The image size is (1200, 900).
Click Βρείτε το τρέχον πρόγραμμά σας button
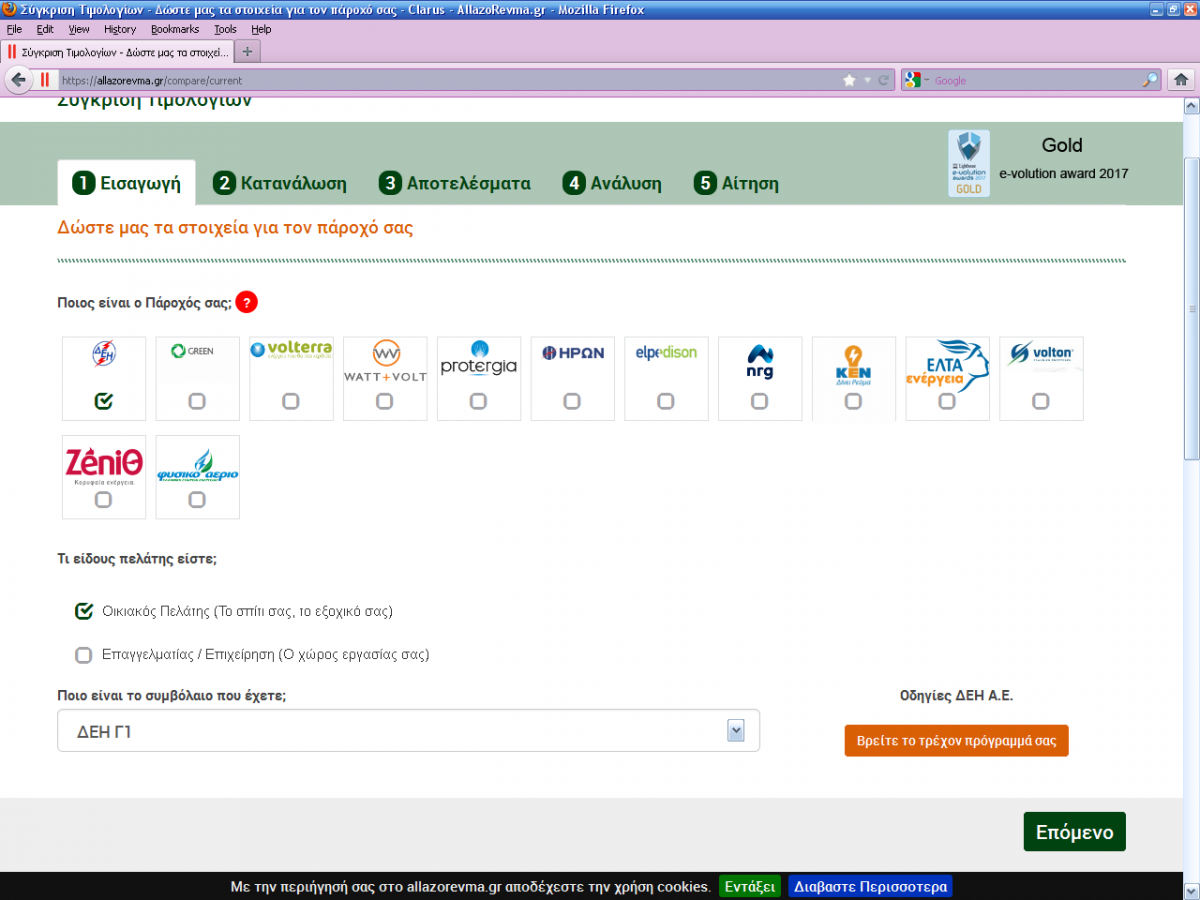pos(957,741)
